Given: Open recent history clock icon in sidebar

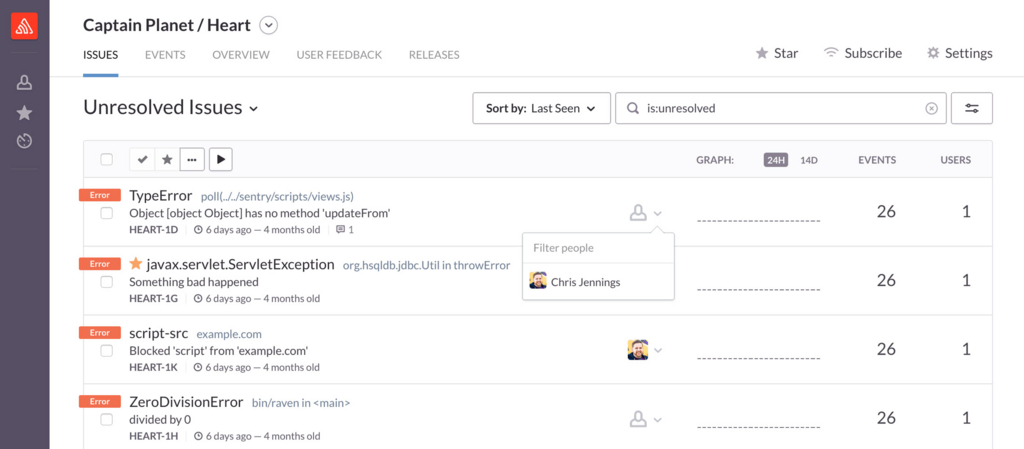Looking at the screenshot, I should tap(24, 141).
